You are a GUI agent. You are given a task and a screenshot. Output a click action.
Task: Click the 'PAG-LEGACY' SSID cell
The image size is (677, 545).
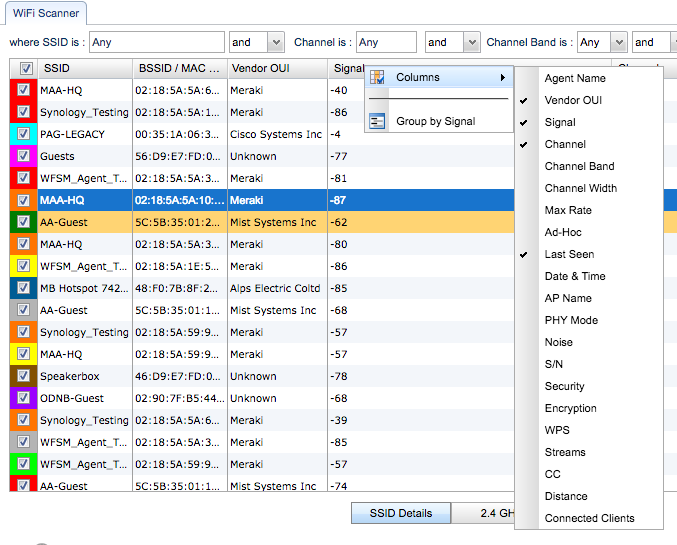click(x=85, y=134)
